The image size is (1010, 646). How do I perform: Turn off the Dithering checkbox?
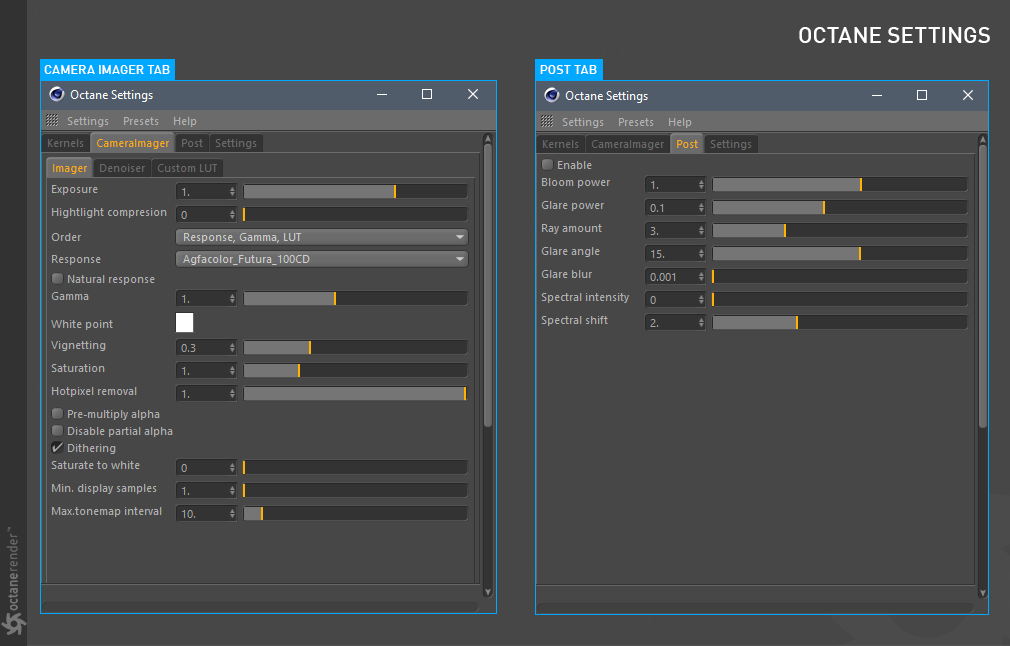pos(57,448)
